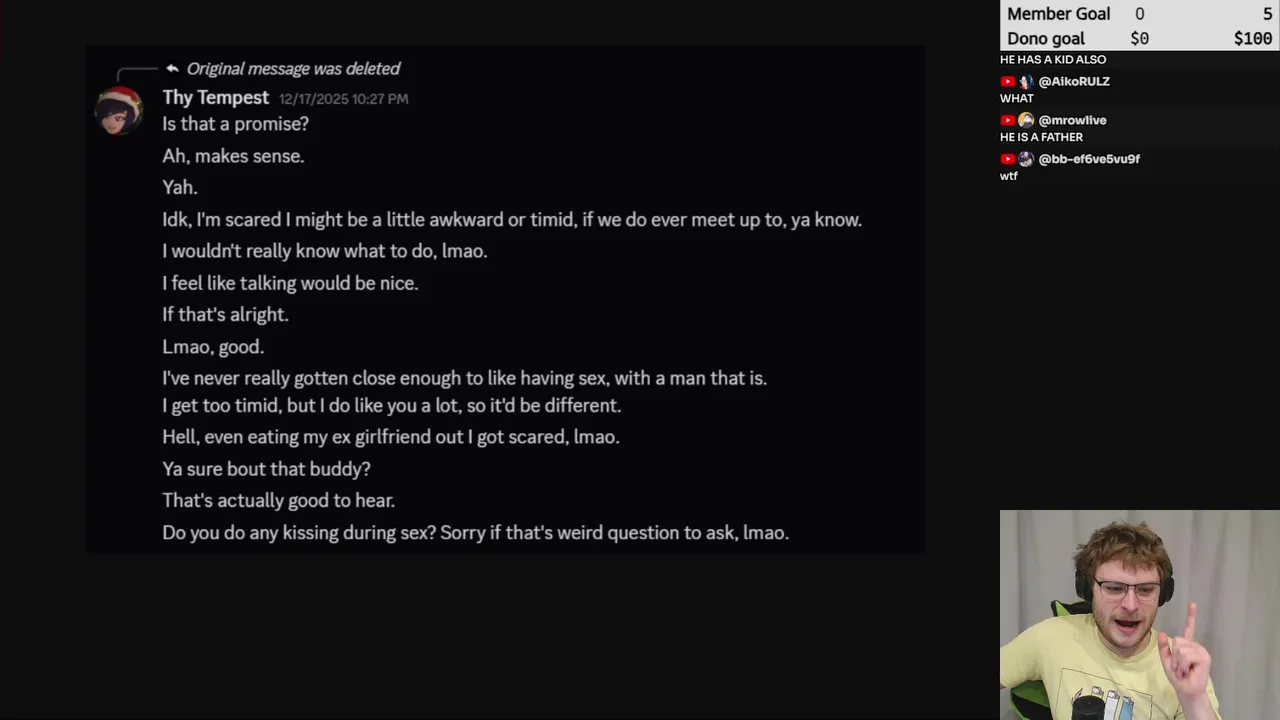Click Thy Tempest's profile avatar

tap(119, 109)
